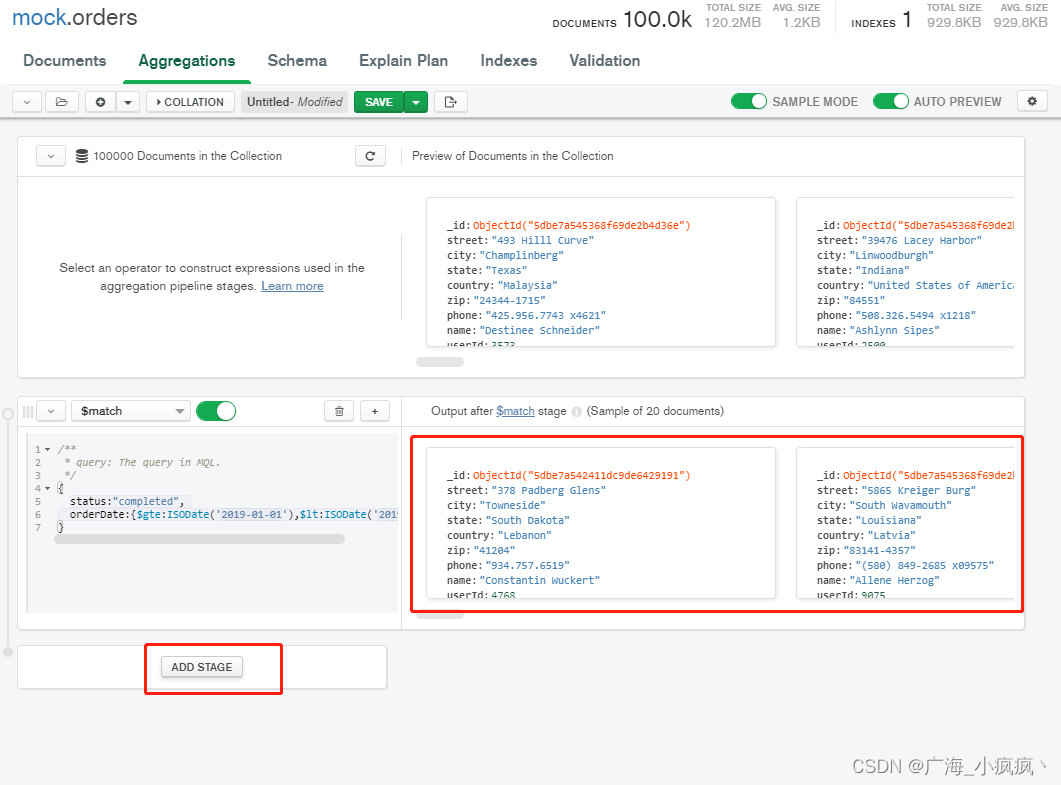The image size is (1061, 785).
Task: Click the new pipeline plus icon
Action: 100,102
